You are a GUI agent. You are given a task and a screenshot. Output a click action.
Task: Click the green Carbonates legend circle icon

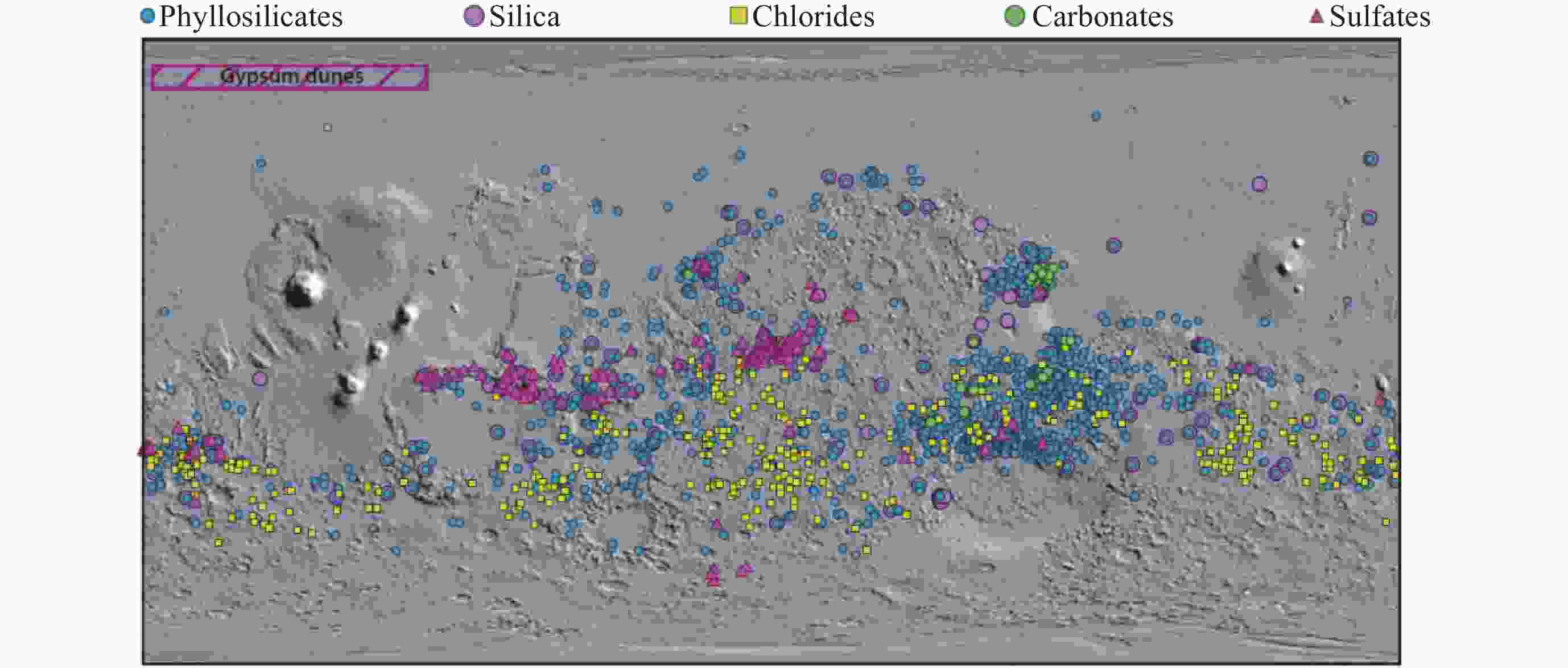pos(1014,16)
